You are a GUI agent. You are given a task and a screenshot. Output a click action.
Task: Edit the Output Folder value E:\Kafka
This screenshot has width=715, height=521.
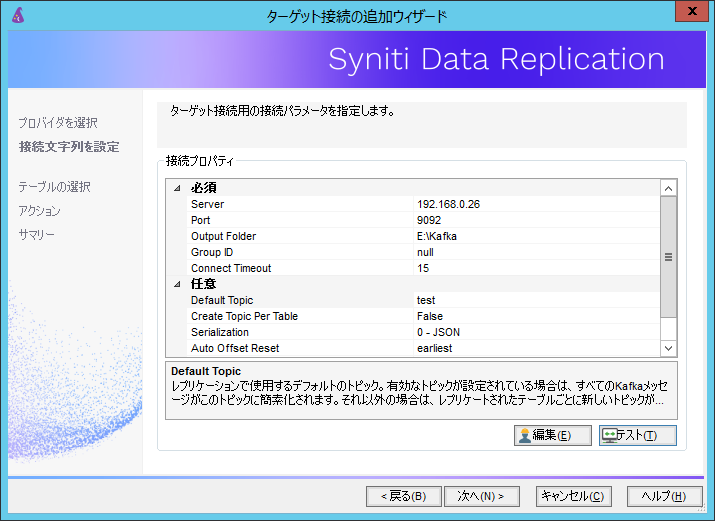point(536,236)
